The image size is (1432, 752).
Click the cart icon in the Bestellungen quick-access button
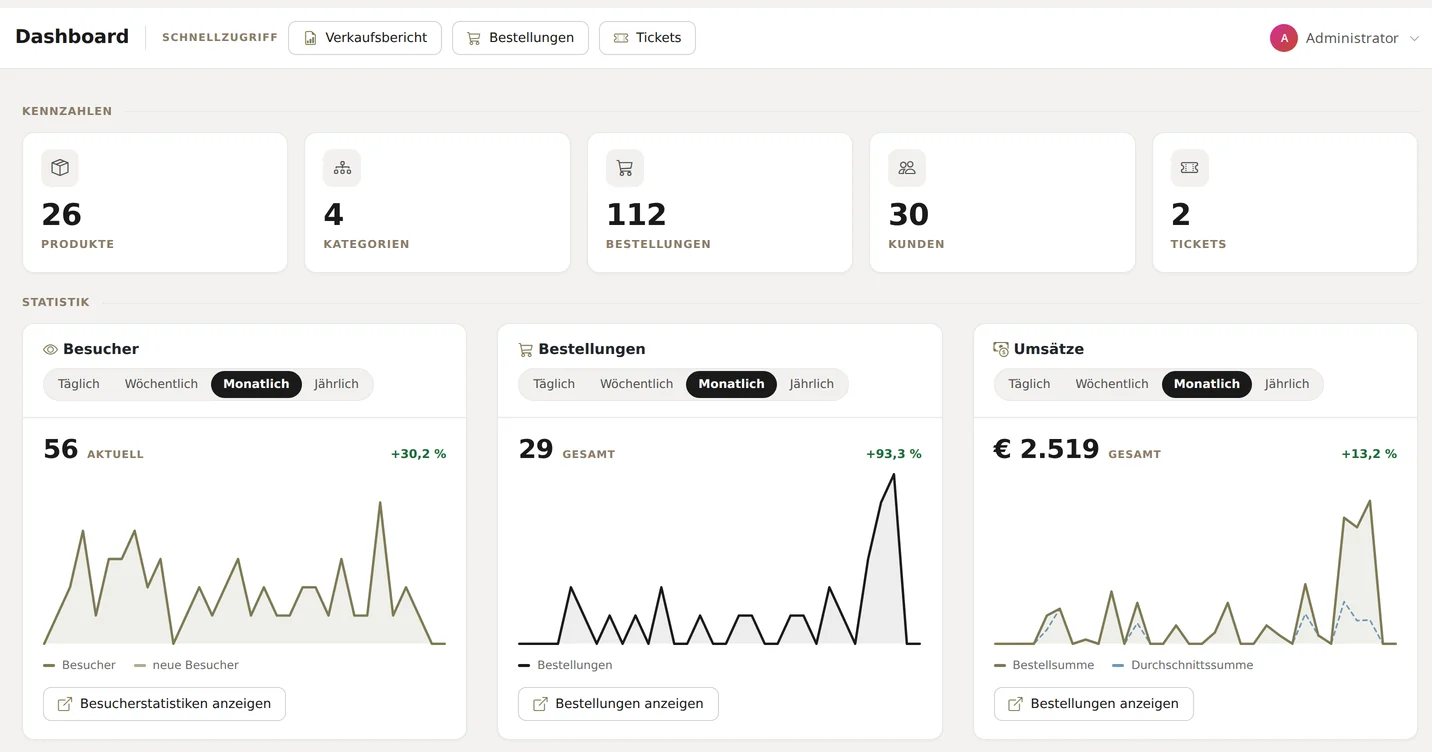click(474, 38)
